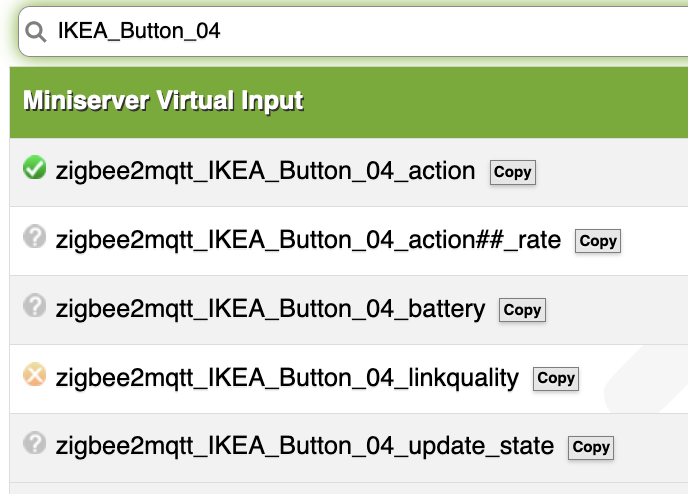Viewport: 688px width, 494px height.
Task: Click the Miniserver Virtual Input header
Action: (163, 101)
